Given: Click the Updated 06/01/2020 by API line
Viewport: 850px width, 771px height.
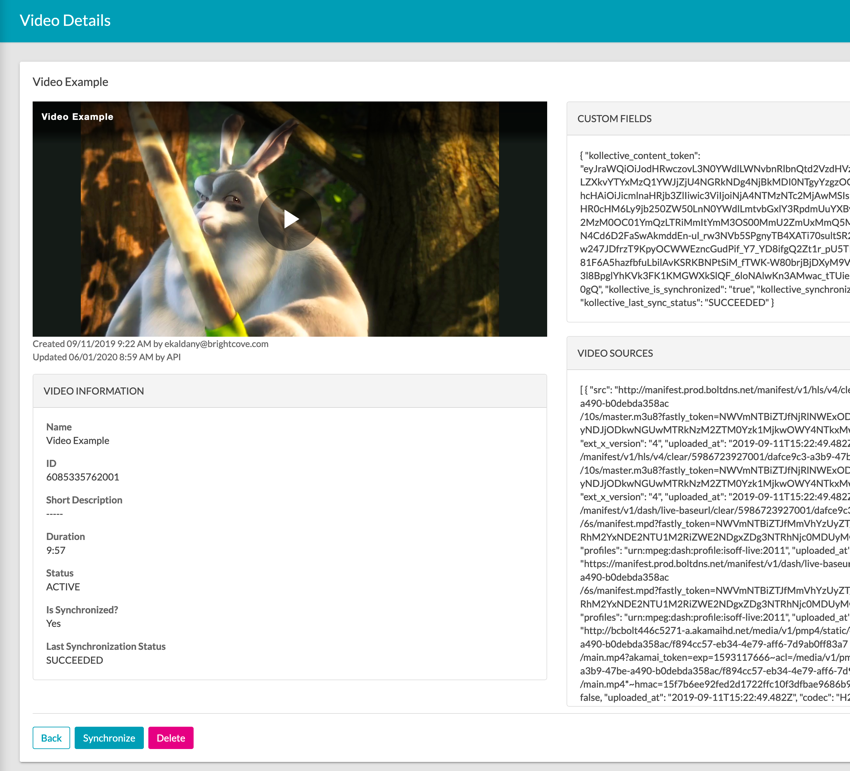Looking at the screenshot, I should point(106,357).
